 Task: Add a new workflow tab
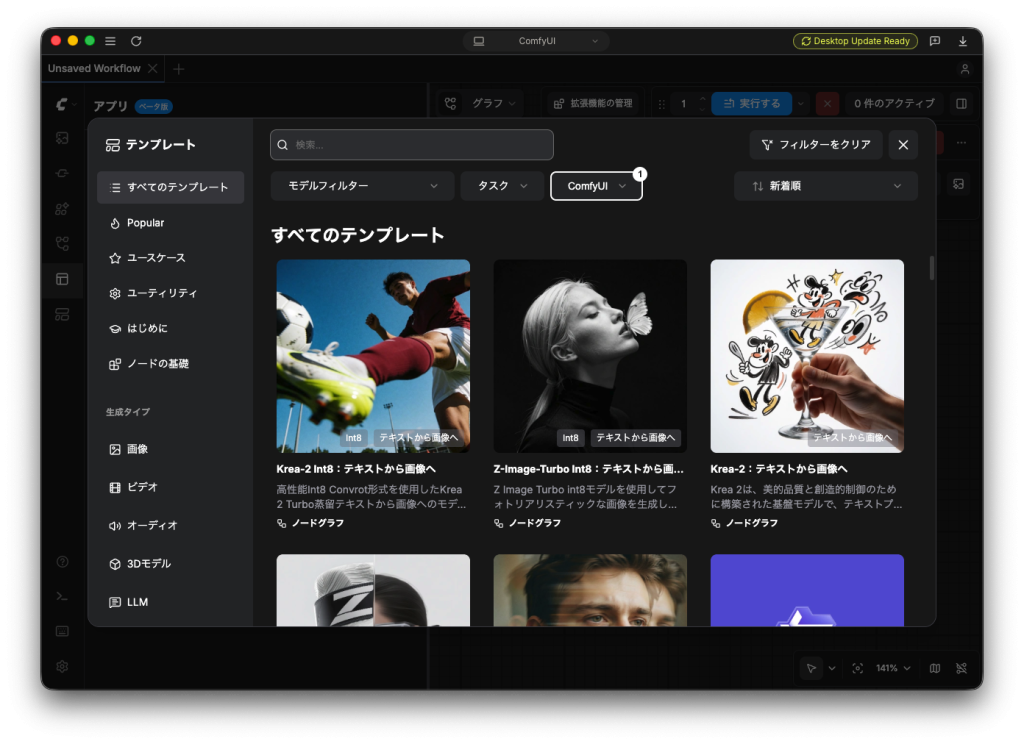coord(178,69)
